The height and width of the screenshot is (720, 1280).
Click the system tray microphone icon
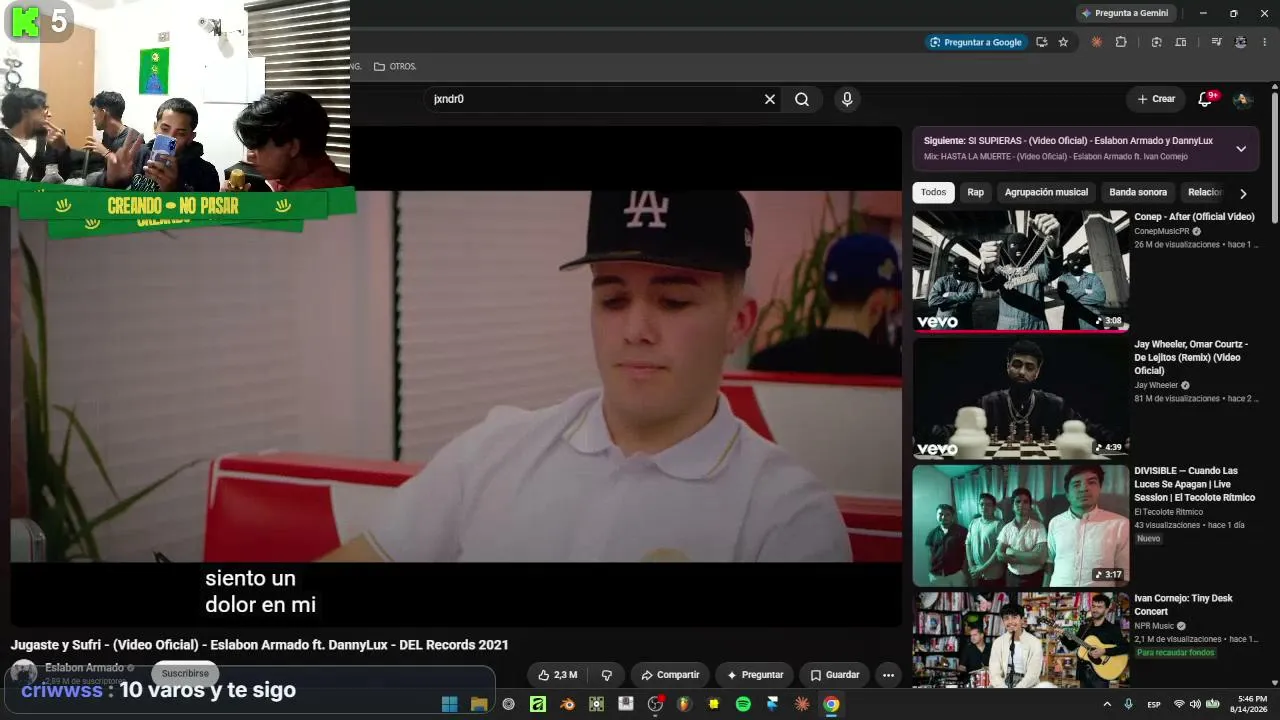tap(1129, 704)
